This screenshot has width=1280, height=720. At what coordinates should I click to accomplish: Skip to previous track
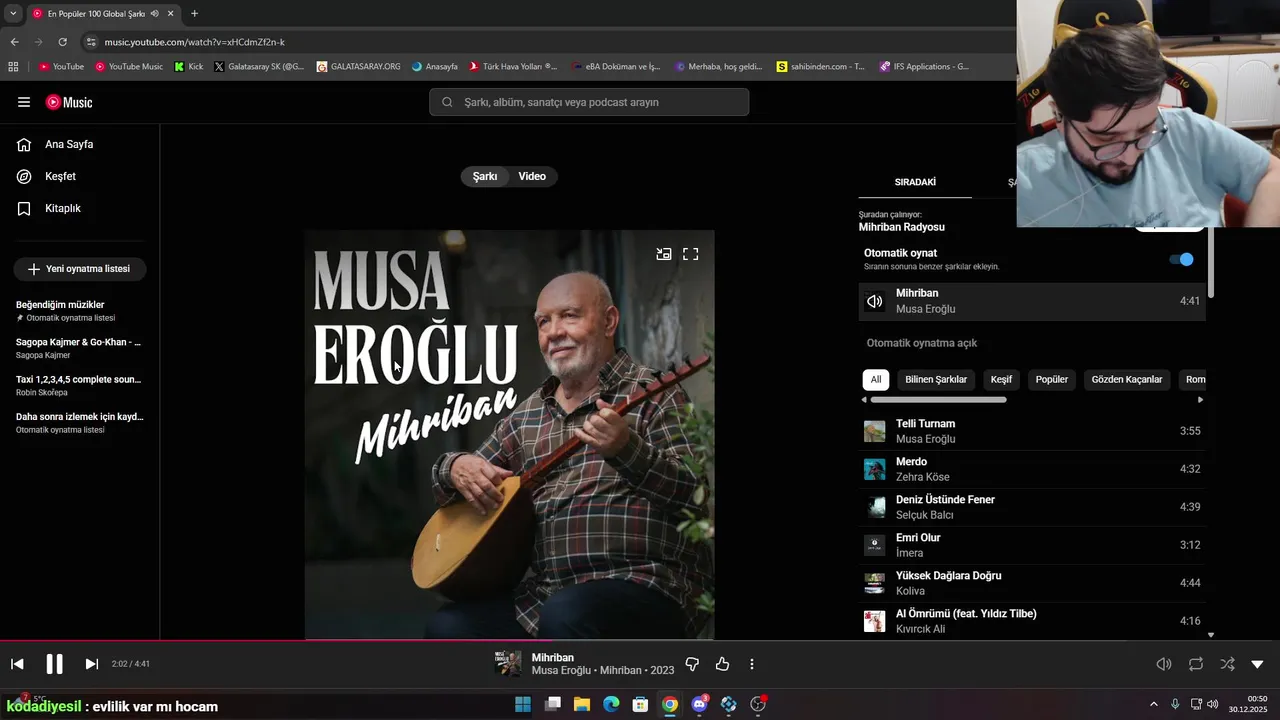point(17,664)
